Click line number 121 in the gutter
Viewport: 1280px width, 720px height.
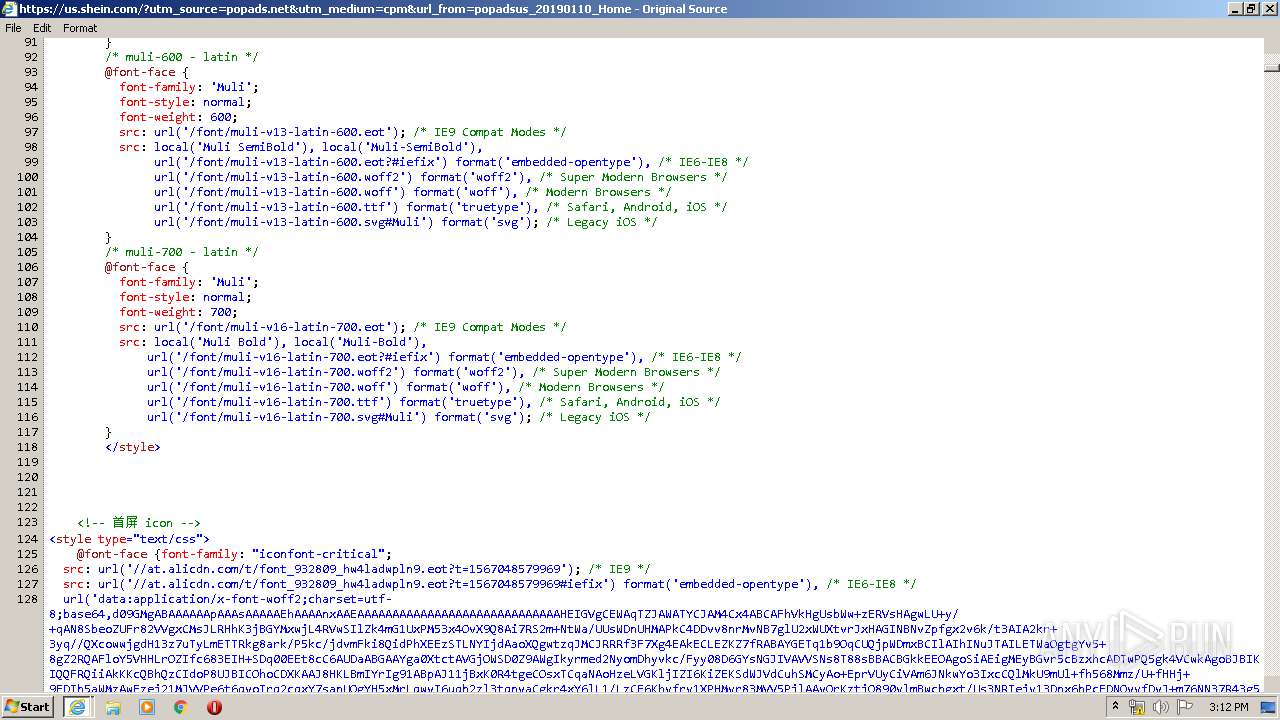click(27, 492)
